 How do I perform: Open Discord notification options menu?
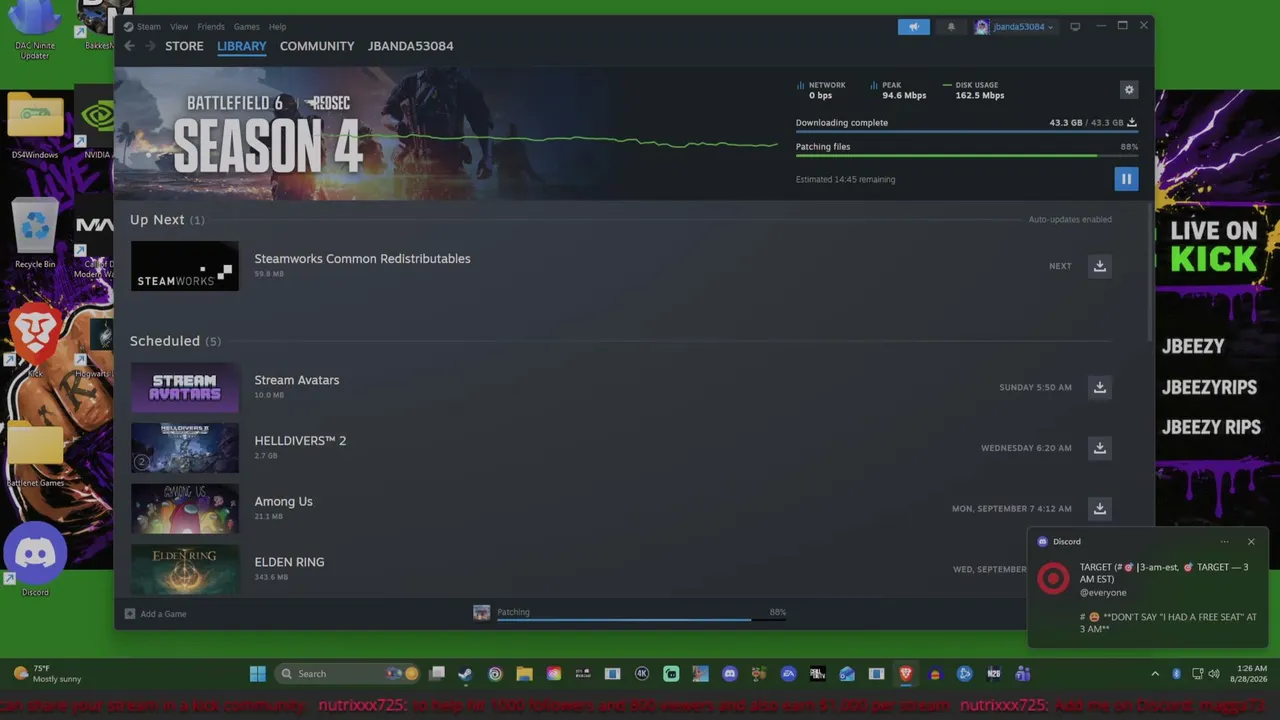coord(1224,542)
